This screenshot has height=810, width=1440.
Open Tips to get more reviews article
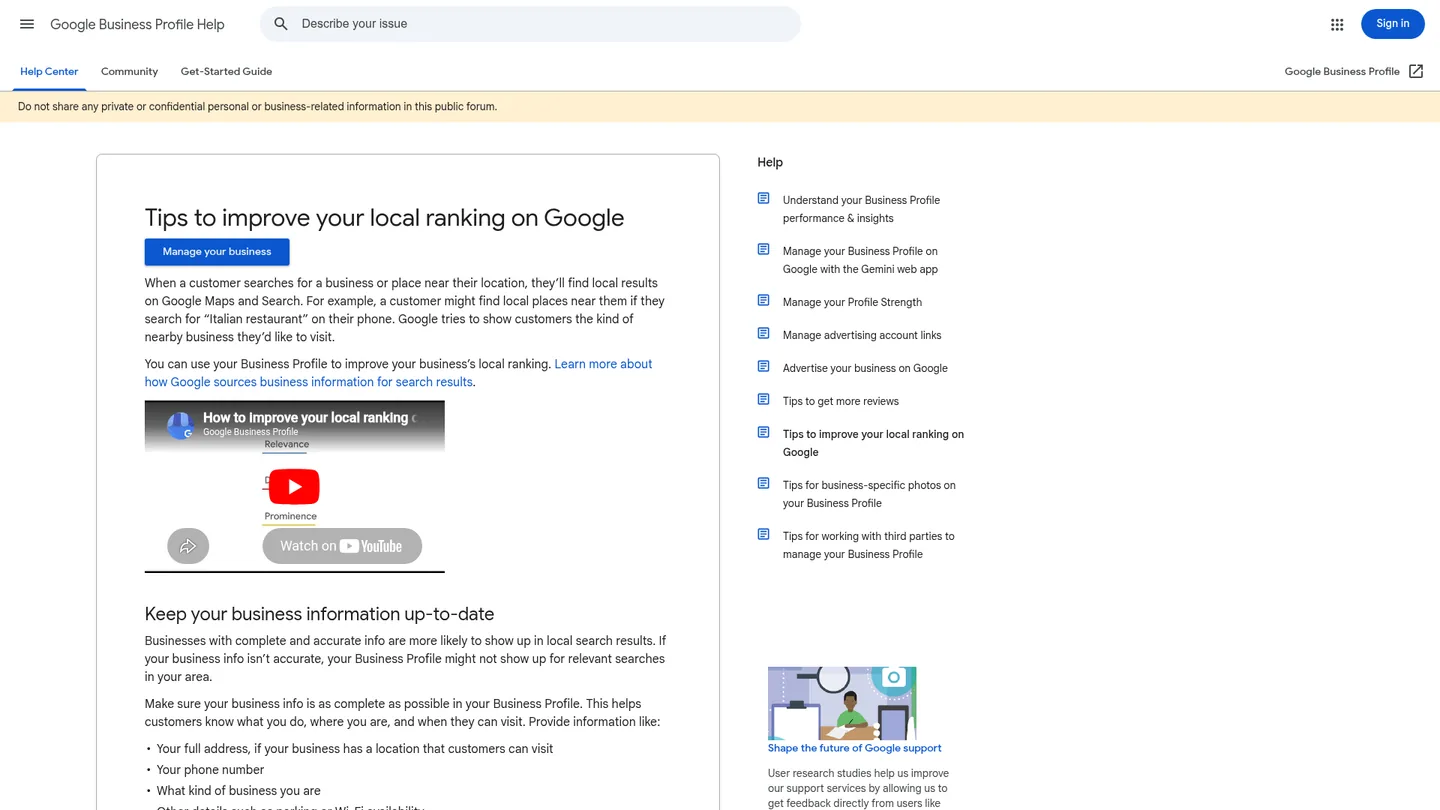841,401
